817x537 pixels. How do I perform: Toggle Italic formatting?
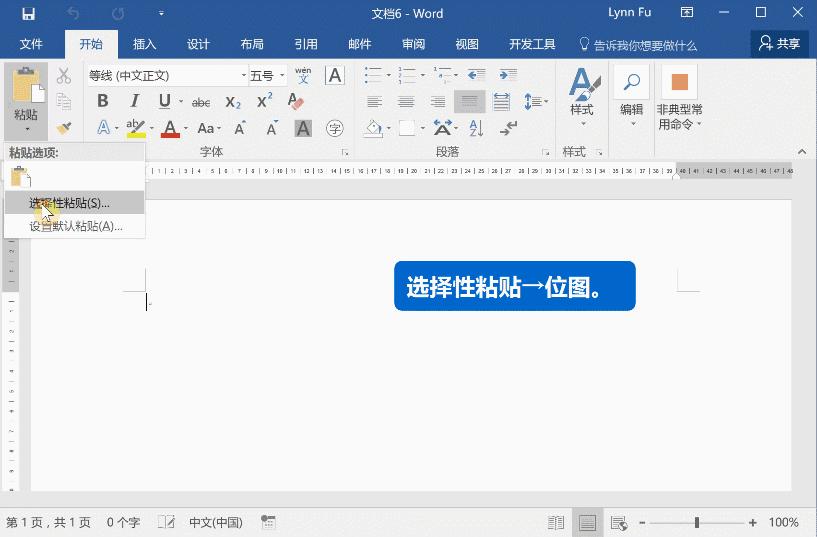click(134, 101)
